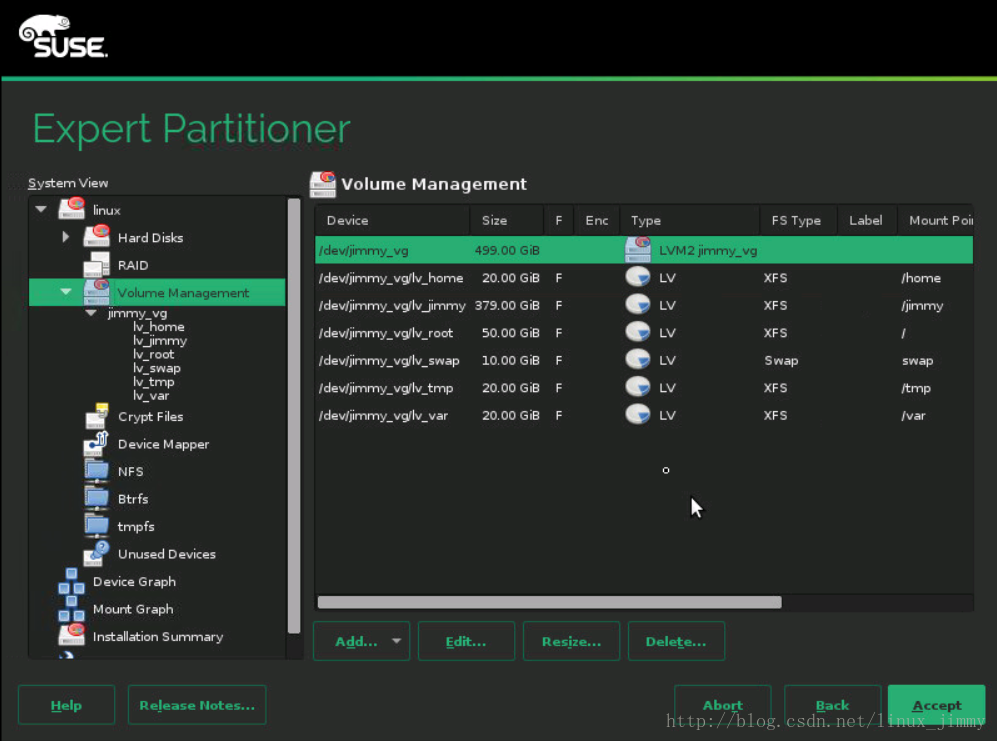Screen dimensions: 997x741
Task: Click the LV icon in lv_swap row
Action: coord(638,359)
